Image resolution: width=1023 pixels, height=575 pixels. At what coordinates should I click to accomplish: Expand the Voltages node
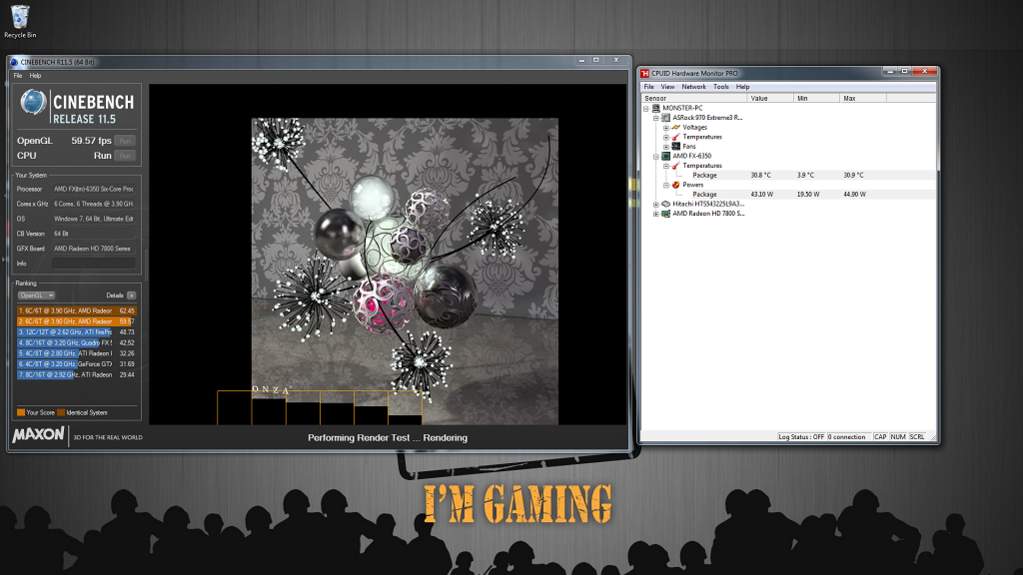666,128
